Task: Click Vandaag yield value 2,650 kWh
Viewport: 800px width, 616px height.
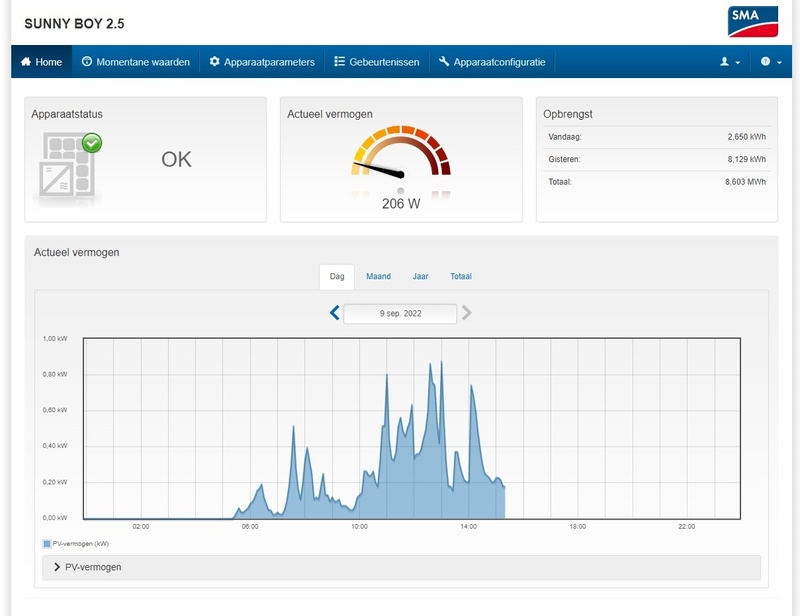Action: point(746,137)
